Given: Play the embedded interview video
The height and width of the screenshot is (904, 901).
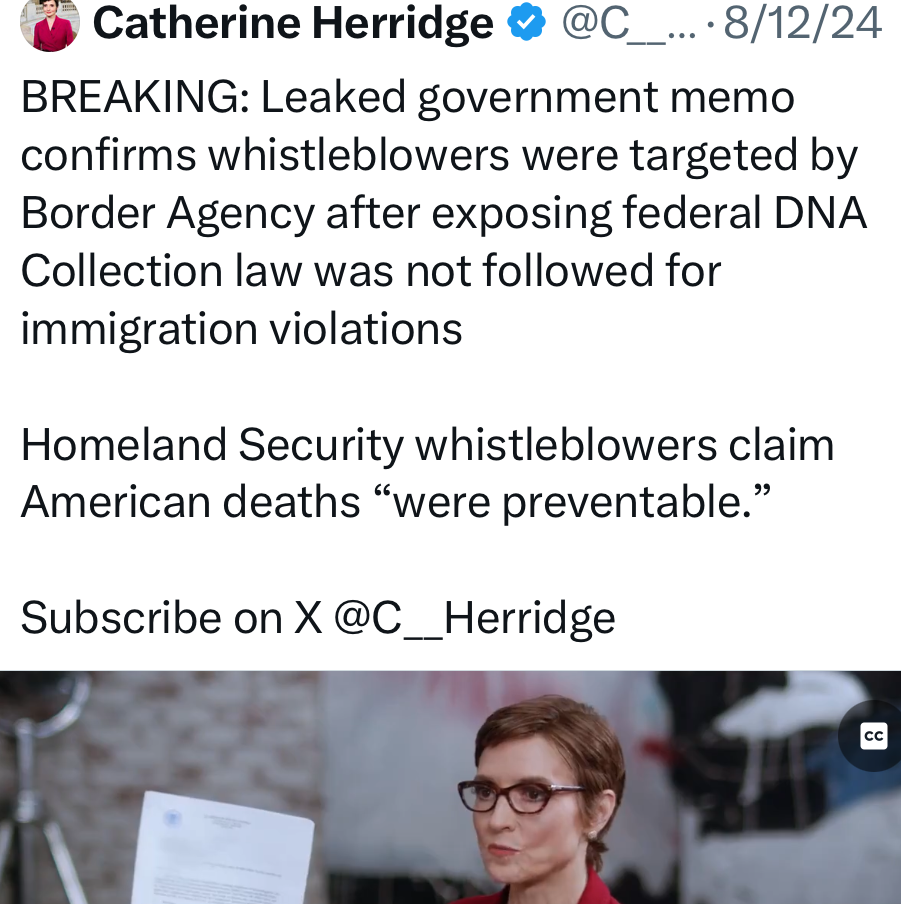Looking at the screenshot, I should (450, 788).
